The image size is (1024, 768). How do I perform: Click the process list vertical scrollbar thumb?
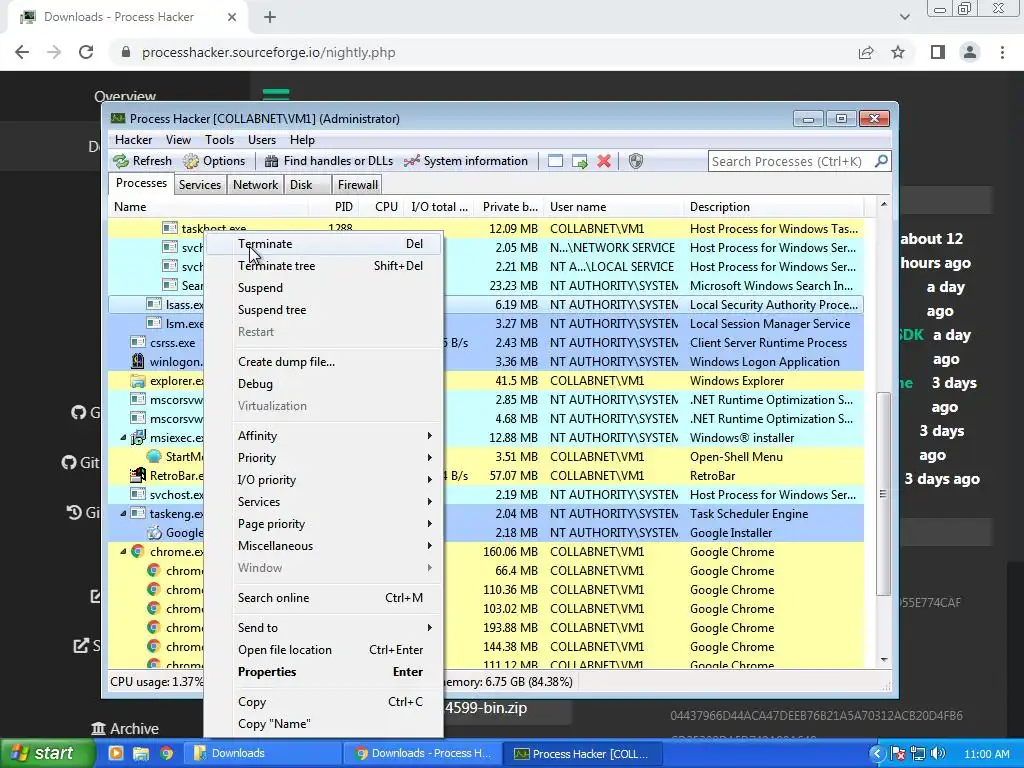click(883, 494)
